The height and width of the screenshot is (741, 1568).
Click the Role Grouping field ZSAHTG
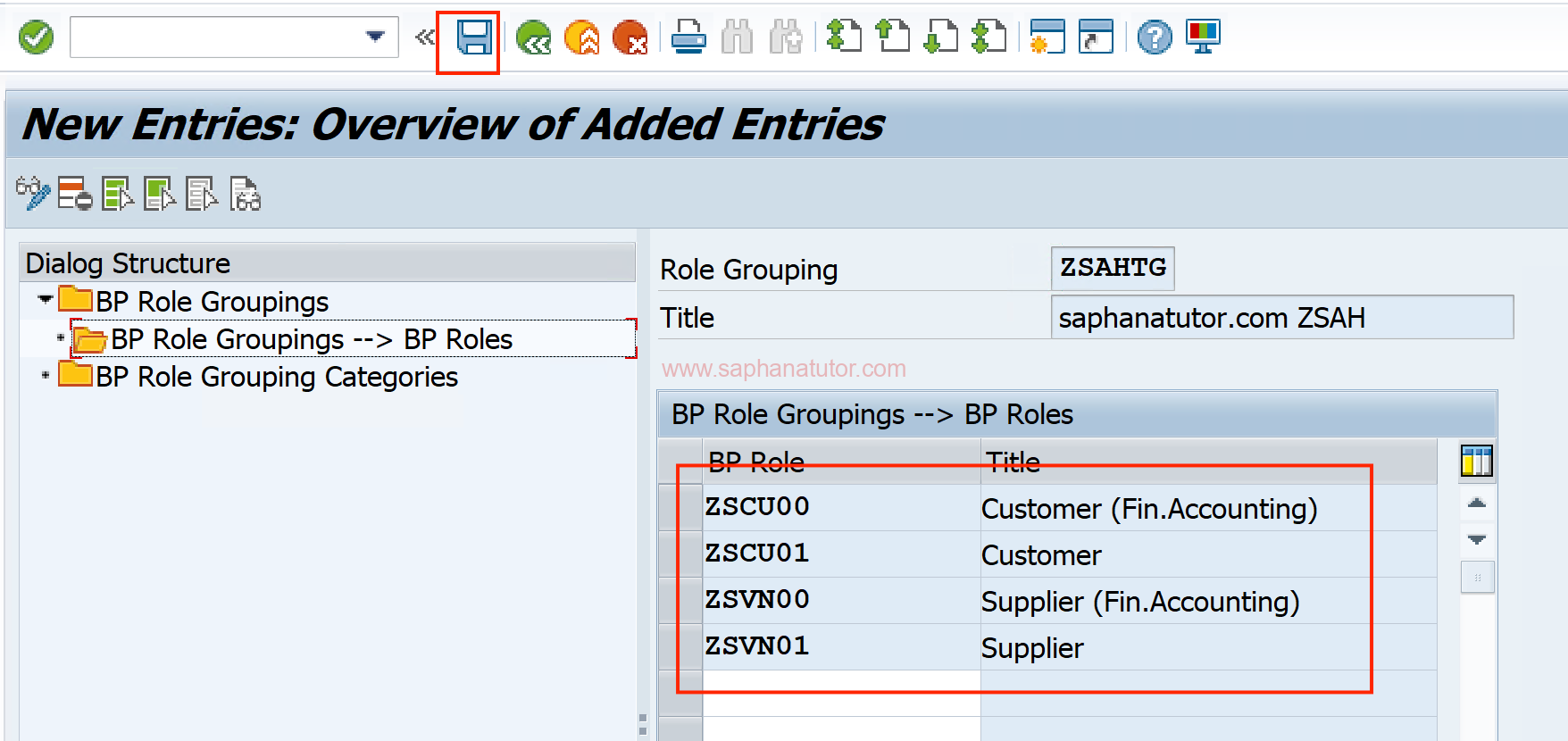[1113, 268]
